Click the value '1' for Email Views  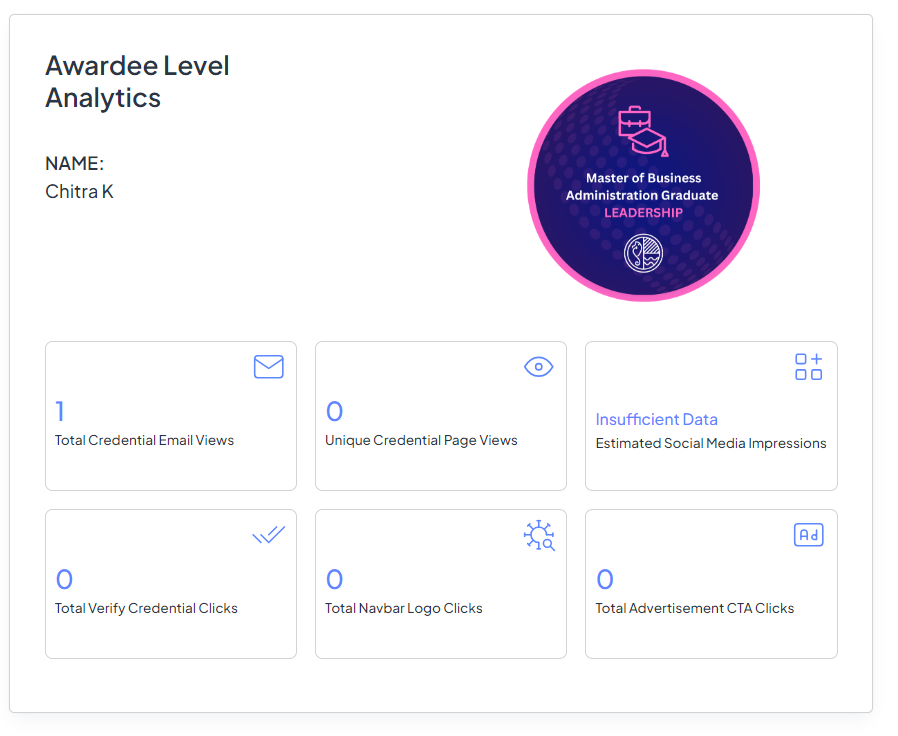pyautogui.click(x=60, y=411)
